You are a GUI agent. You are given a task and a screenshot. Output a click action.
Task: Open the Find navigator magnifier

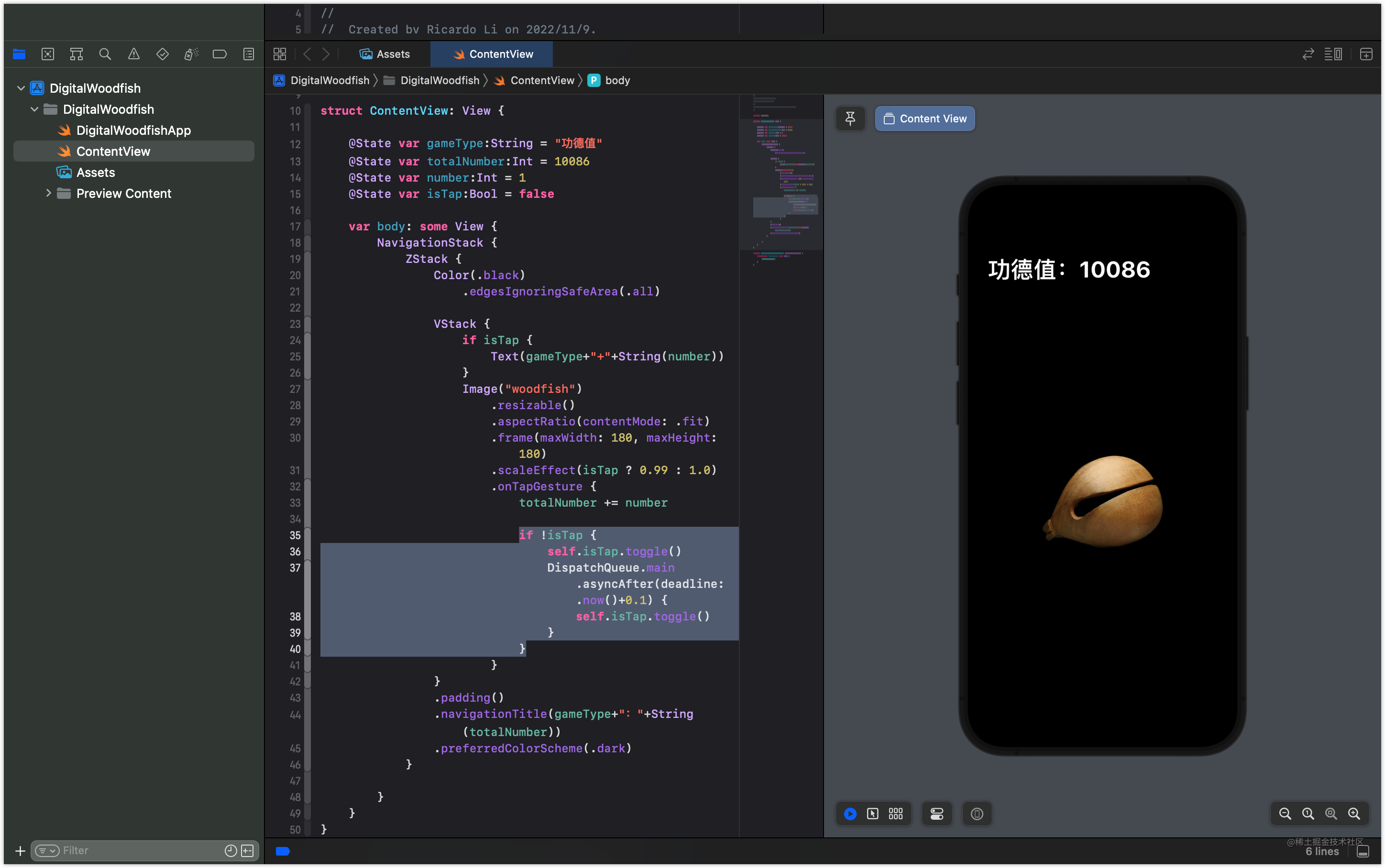105,54
